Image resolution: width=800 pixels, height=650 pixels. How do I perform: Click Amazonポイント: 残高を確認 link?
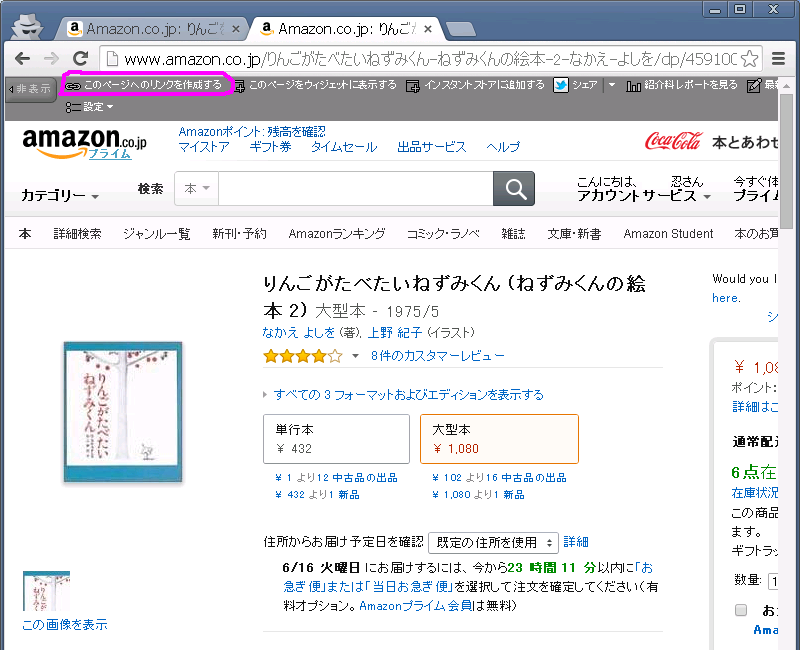[252, 132]
